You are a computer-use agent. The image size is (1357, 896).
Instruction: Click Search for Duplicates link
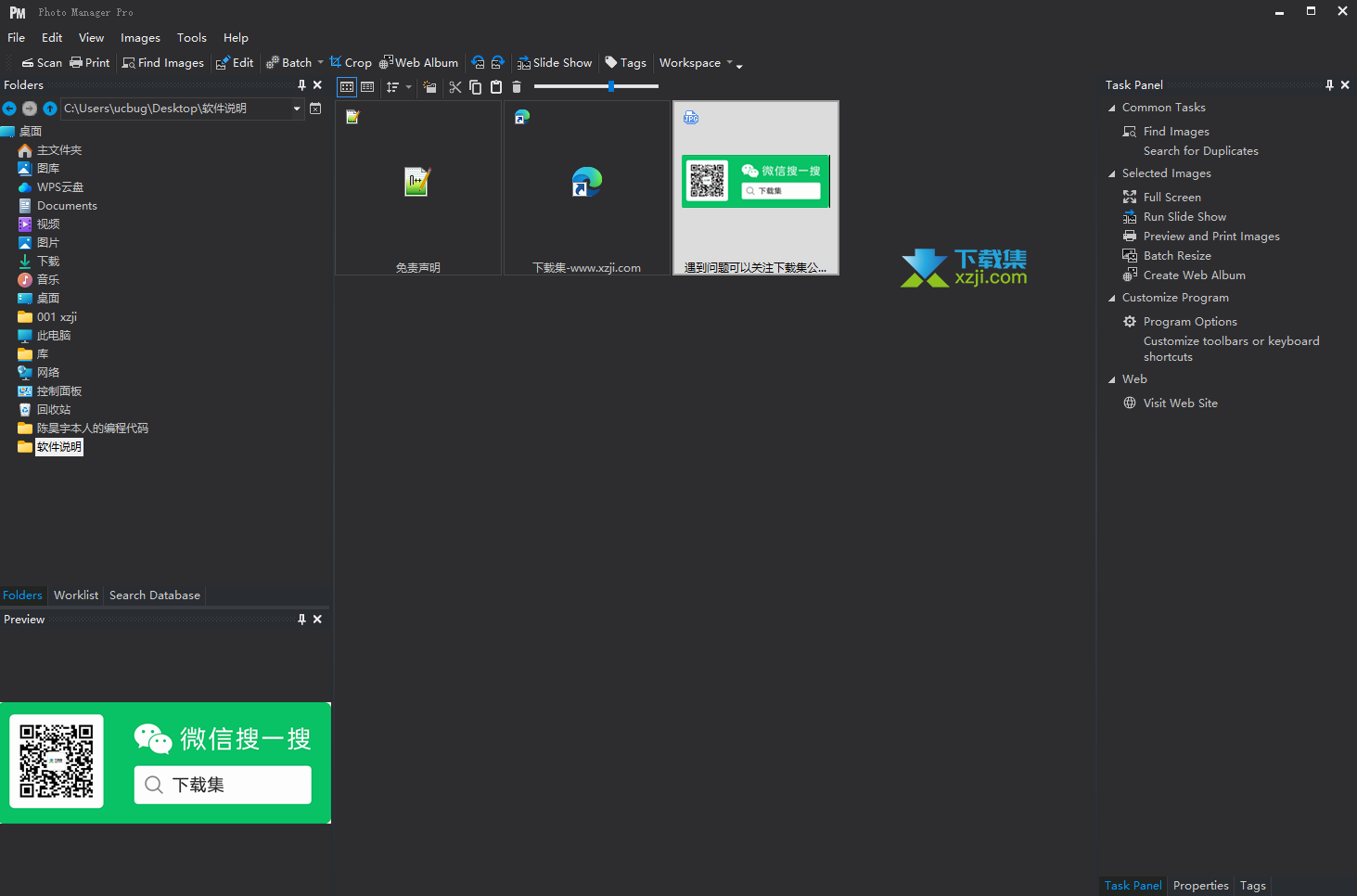click(1200, 151)
